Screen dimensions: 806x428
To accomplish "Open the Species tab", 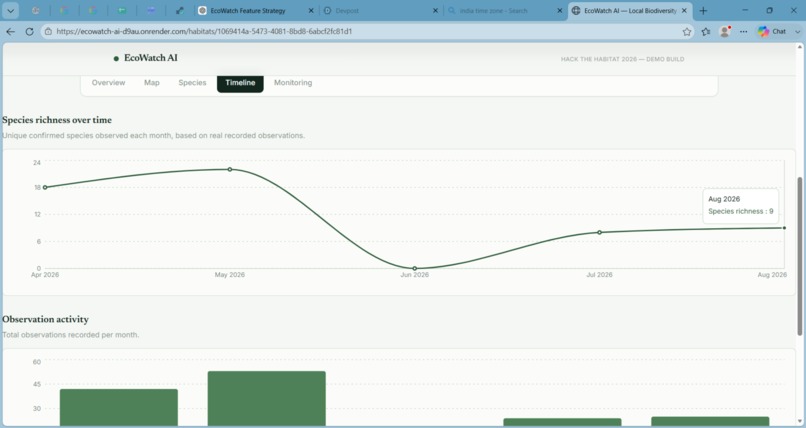I will [192, 83].
